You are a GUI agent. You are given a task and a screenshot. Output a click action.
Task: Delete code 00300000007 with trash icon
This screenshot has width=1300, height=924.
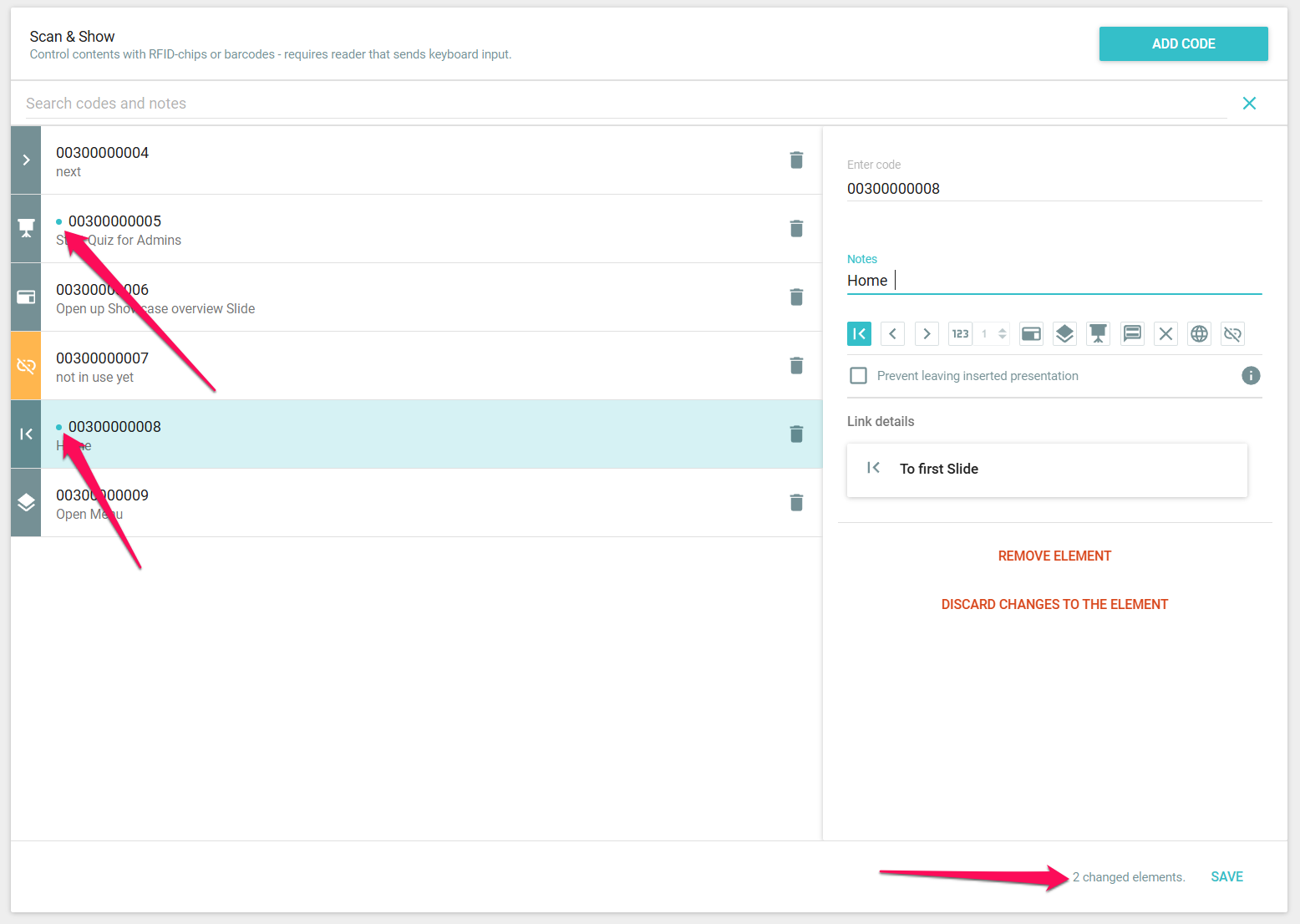796,365
